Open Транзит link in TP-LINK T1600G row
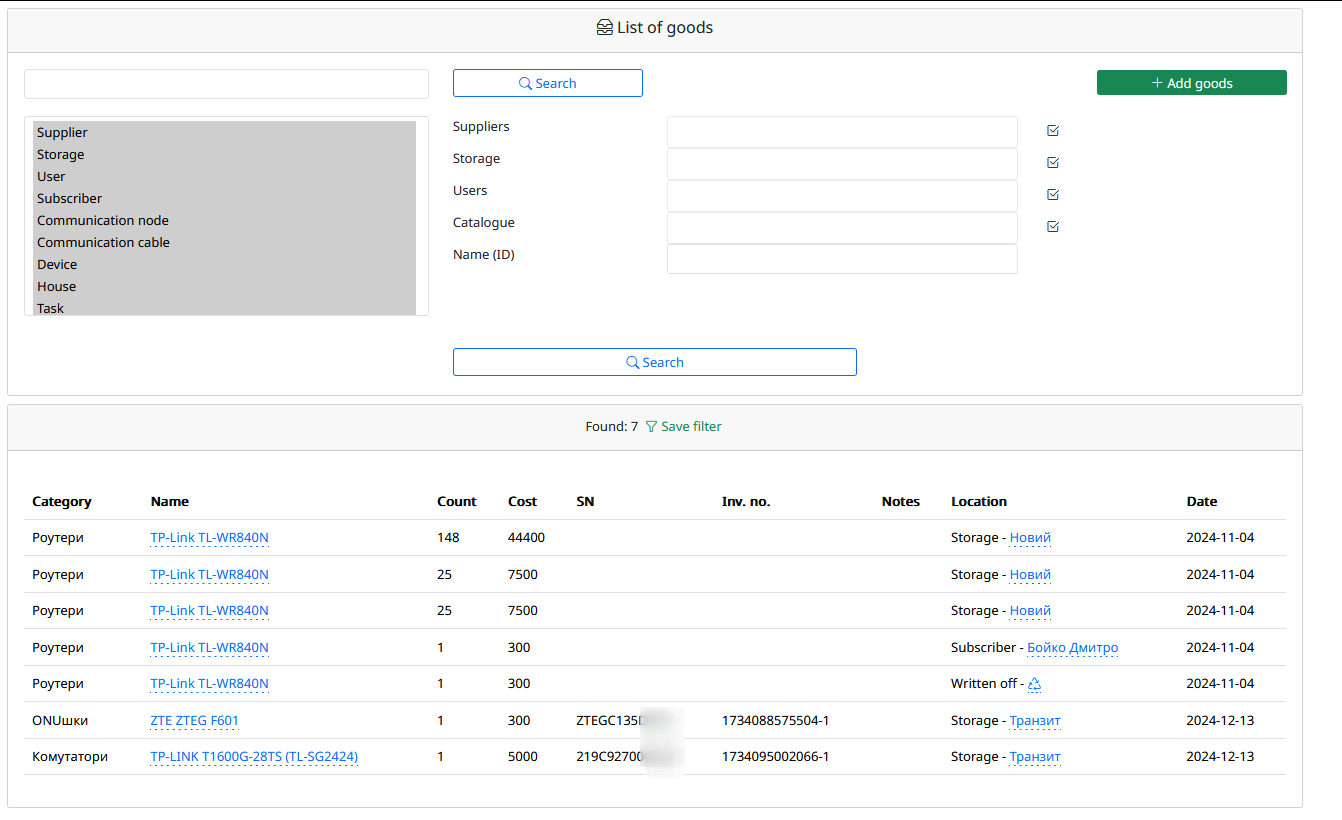This screenshot has height=820, width=1342. pos(1035,757)
